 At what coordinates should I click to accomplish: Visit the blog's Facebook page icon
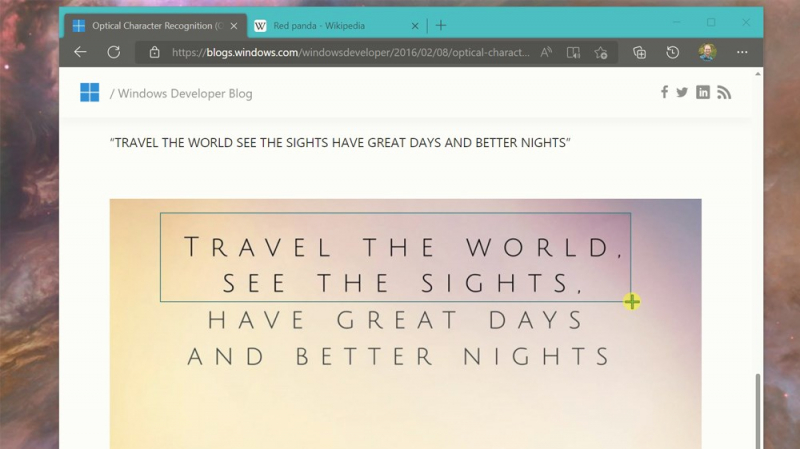click(664, 93)
